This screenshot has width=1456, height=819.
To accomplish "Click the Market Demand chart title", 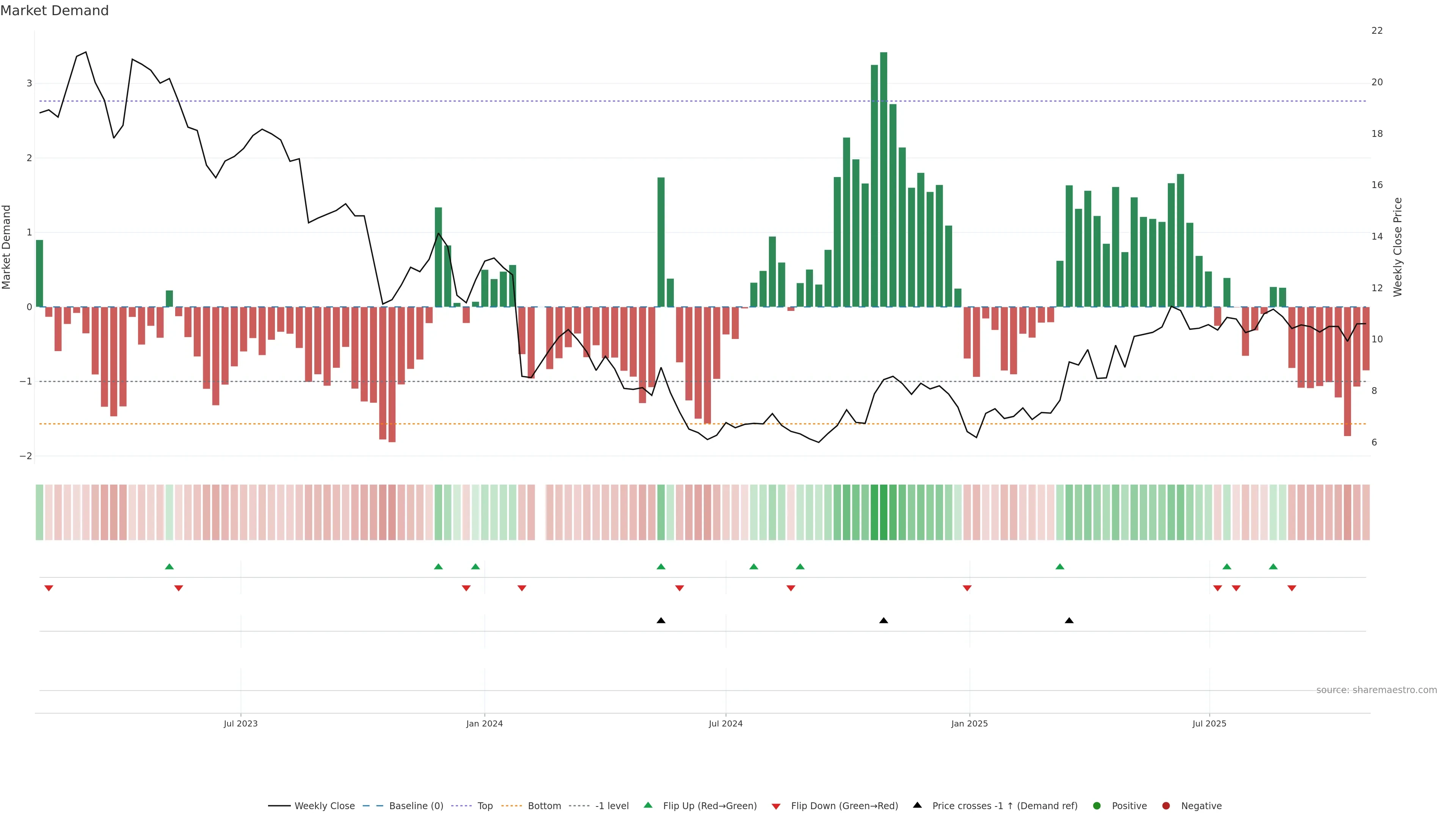I will [54, 11].
